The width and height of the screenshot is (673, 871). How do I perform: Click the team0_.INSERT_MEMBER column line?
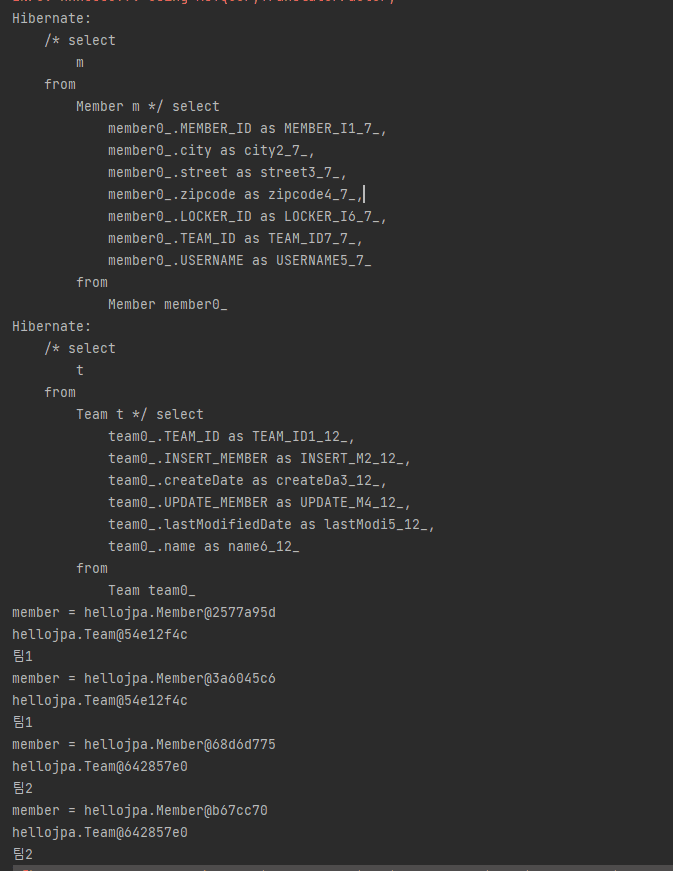click(x=259, y=459)
